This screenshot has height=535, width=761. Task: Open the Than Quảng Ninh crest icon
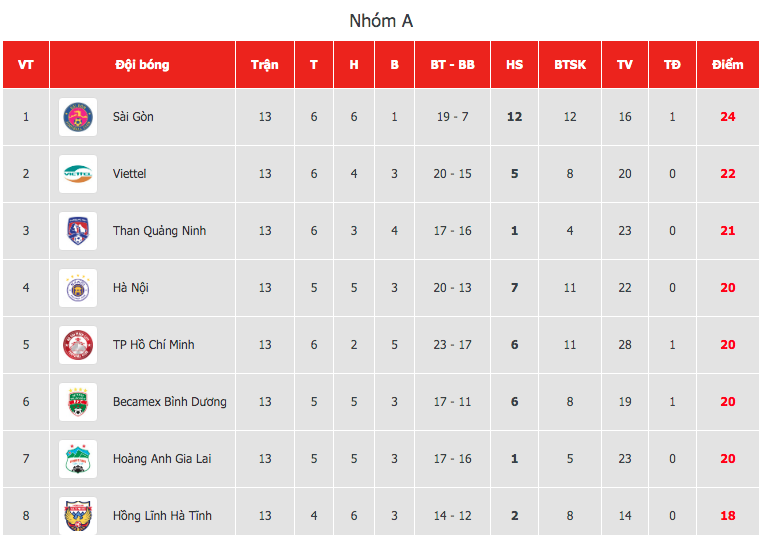tap(78, 231)
